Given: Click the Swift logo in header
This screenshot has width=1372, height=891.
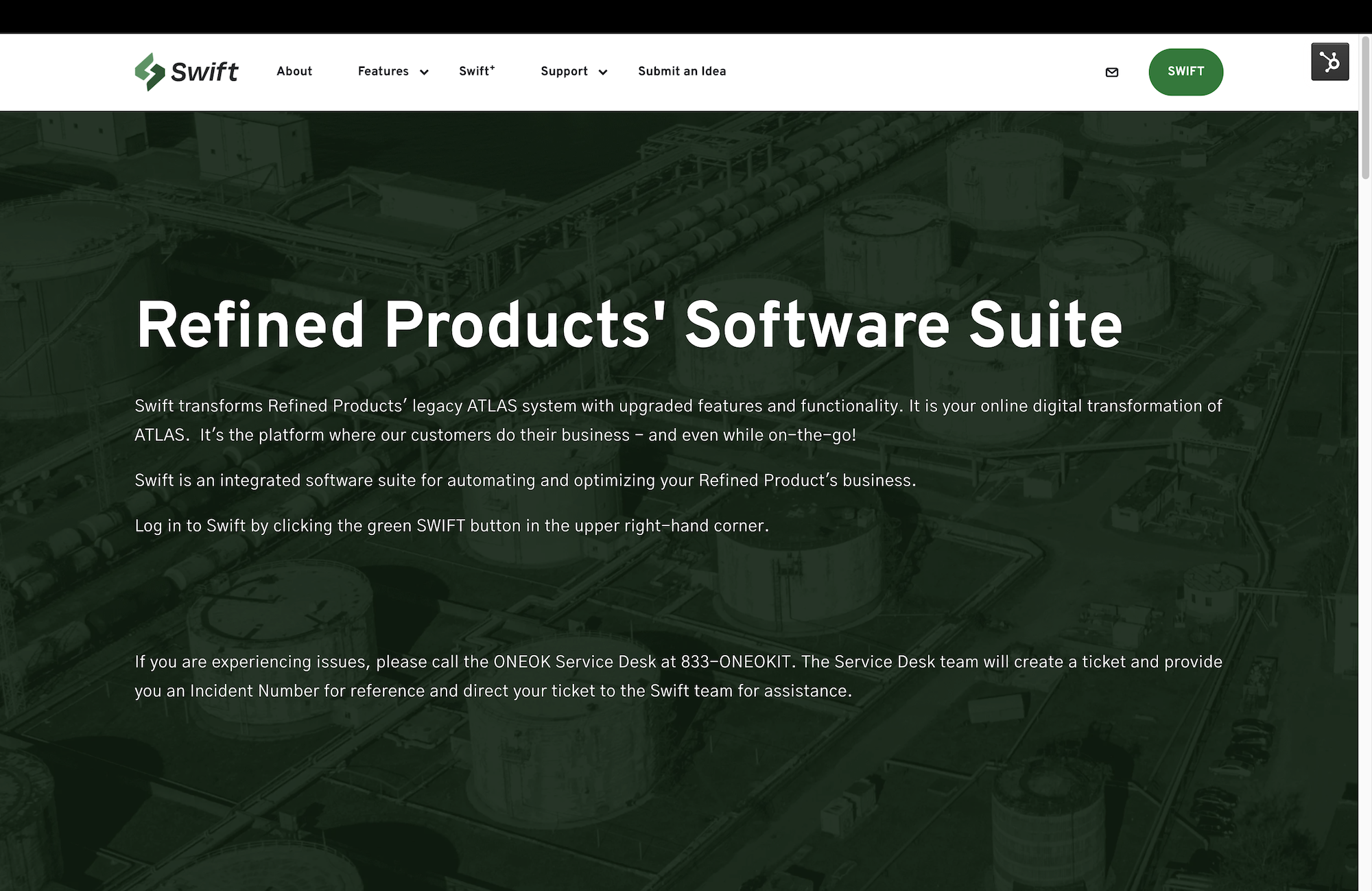Looking at the screenshot, I should coord(187,72).
